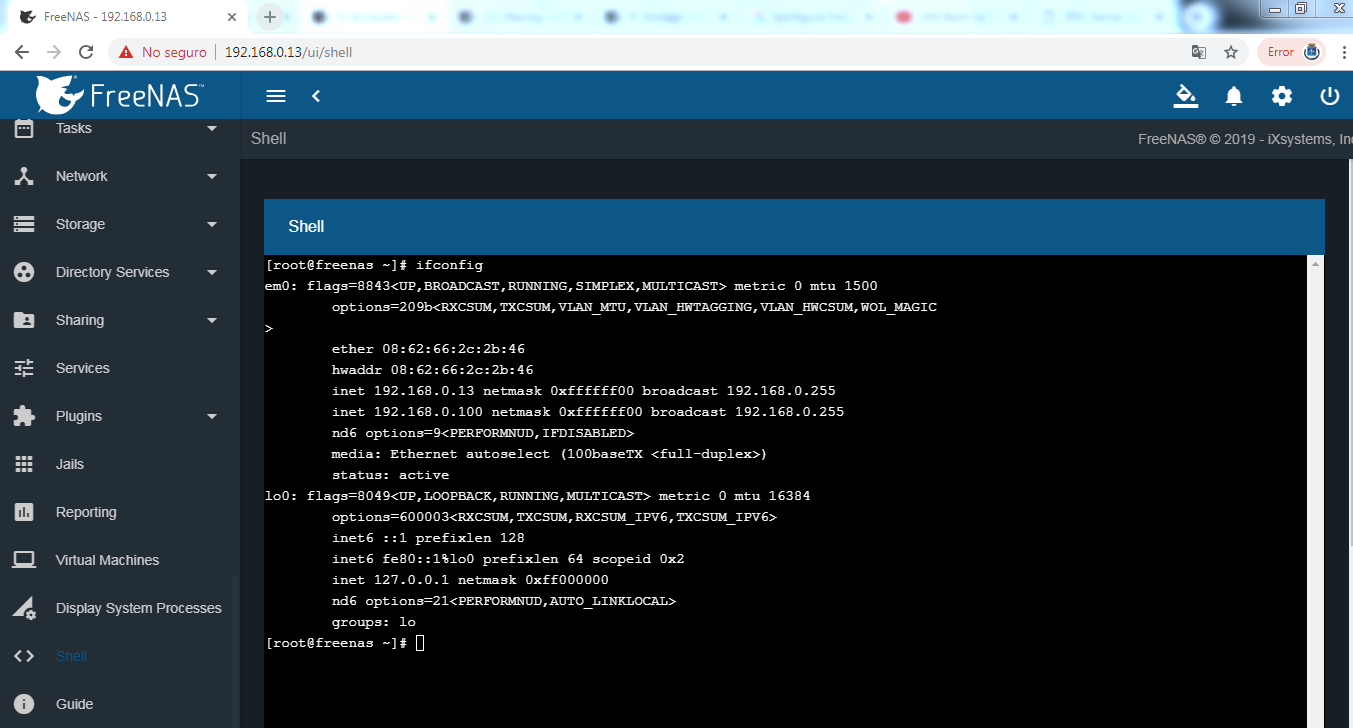1353x728 pixels.
Task: Click the shell prompt cursor line
Action: [x=345, y=643]
